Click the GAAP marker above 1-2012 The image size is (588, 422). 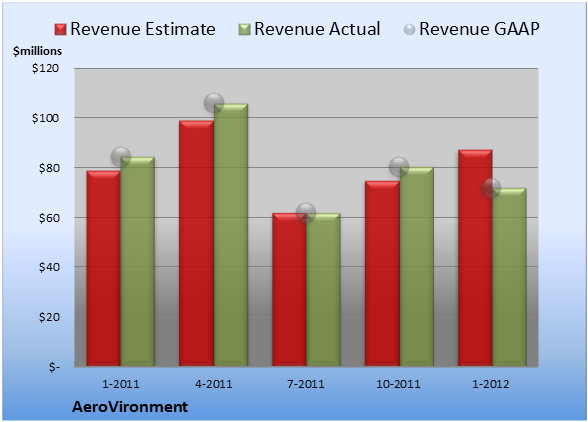click(491, 188)
